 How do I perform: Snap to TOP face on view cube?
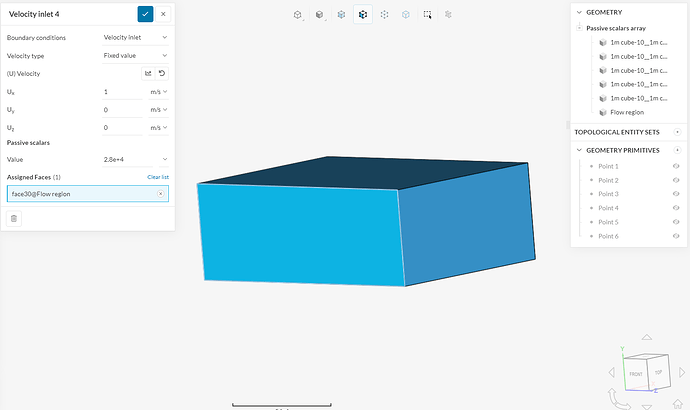[658, 372]
